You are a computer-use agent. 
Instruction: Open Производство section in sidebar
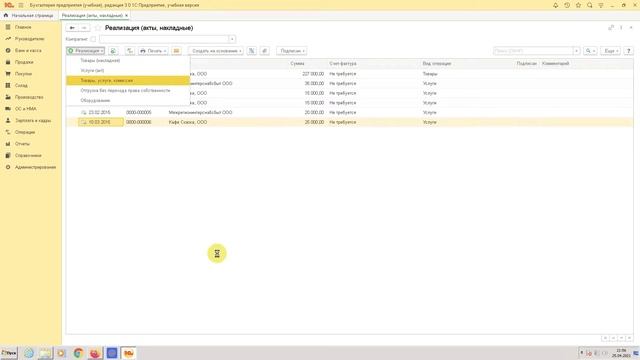pos(29,97)
